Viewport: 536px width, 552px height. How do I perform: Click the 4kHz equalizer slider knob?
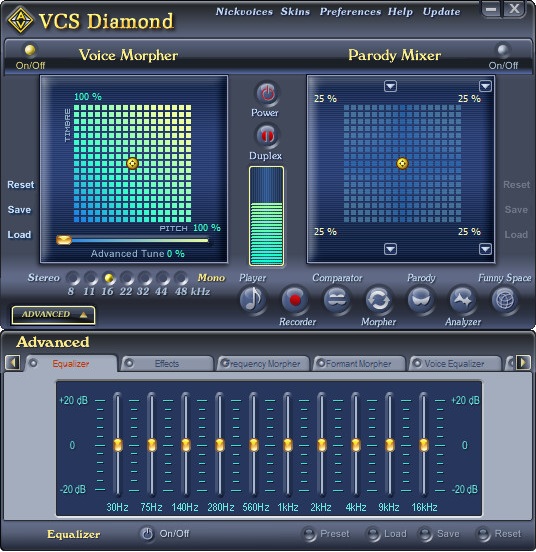tap(355, 445)
